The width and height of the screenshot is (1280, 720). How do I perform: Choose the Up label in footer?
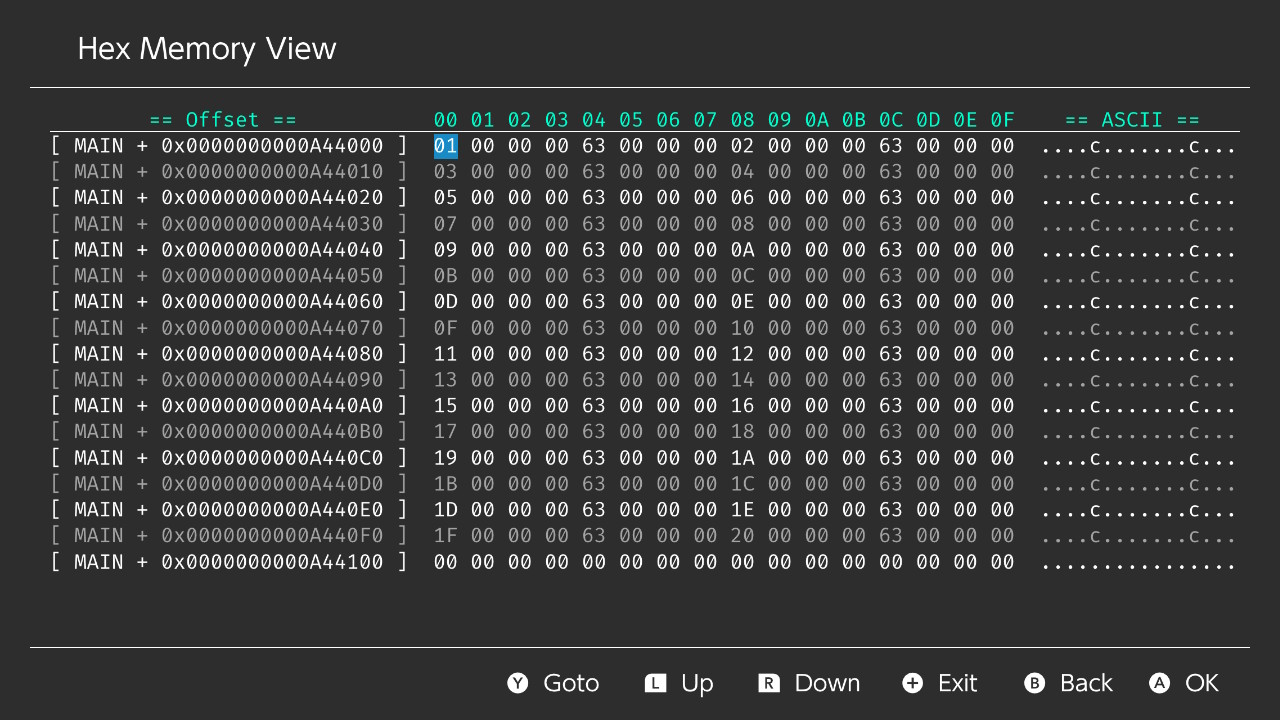click(697, 684)
